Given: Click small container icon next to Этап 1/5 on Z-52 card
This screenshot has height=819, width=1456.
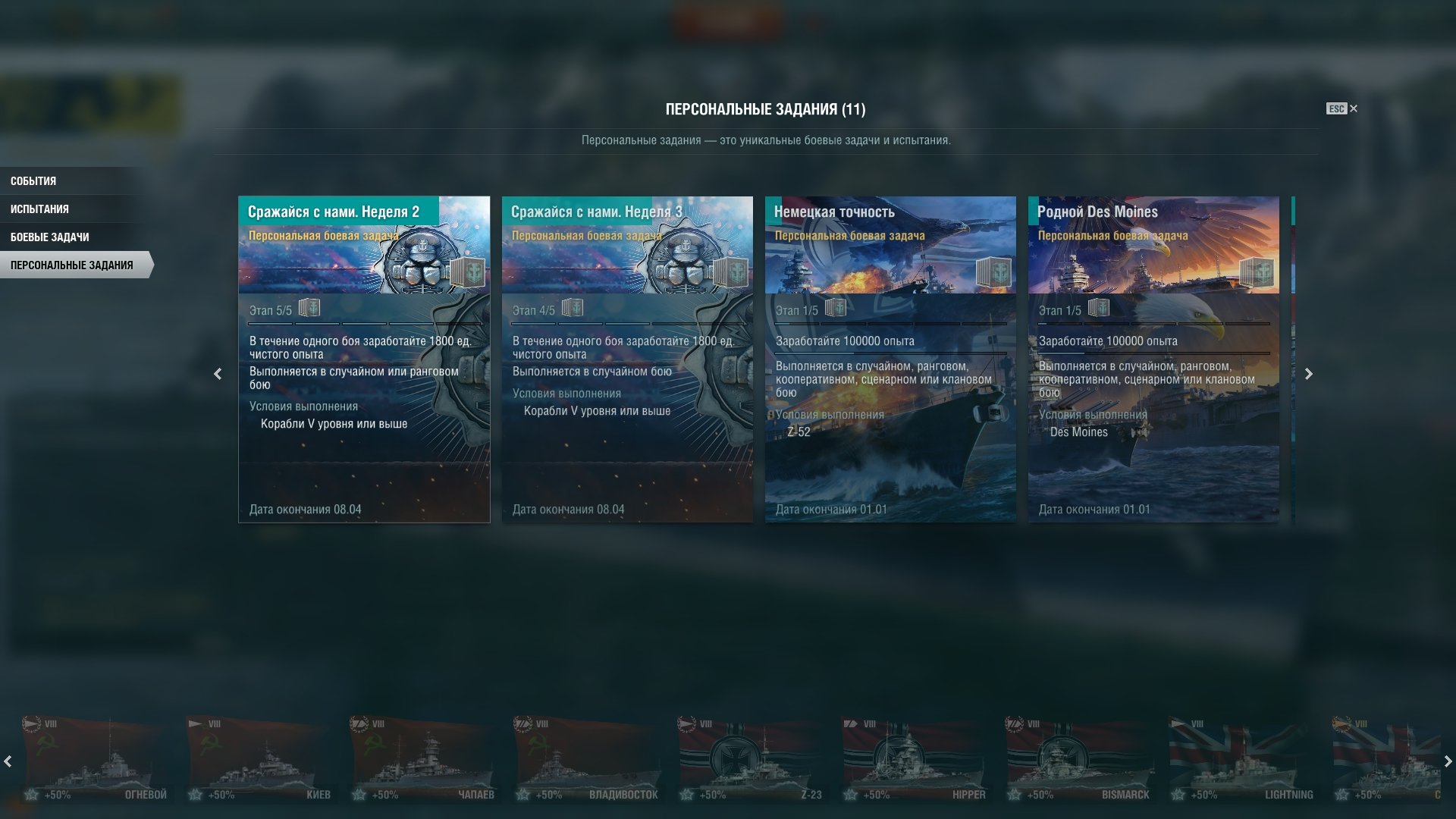Looking at the screenshot, I should coord(836,308).
